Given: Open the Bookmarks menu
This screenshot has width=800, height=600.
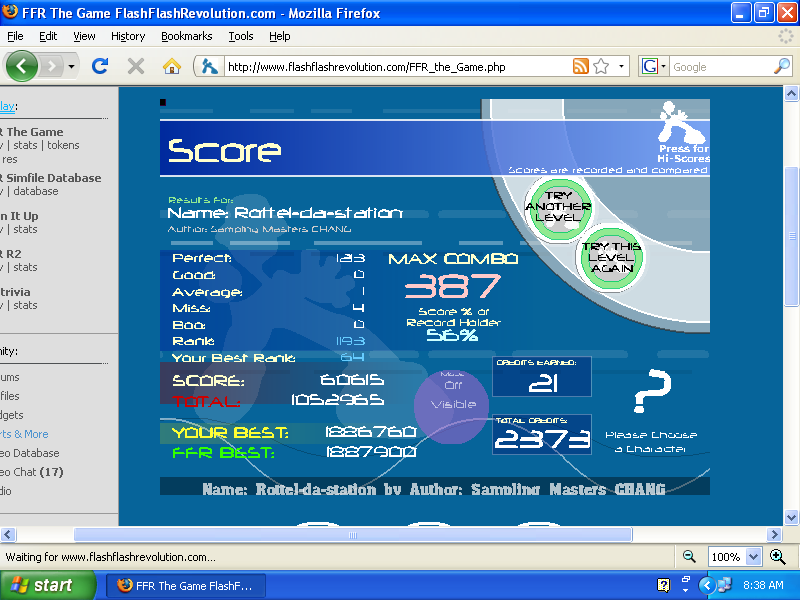Looking at the screenshot, I should tap(186, 36).
